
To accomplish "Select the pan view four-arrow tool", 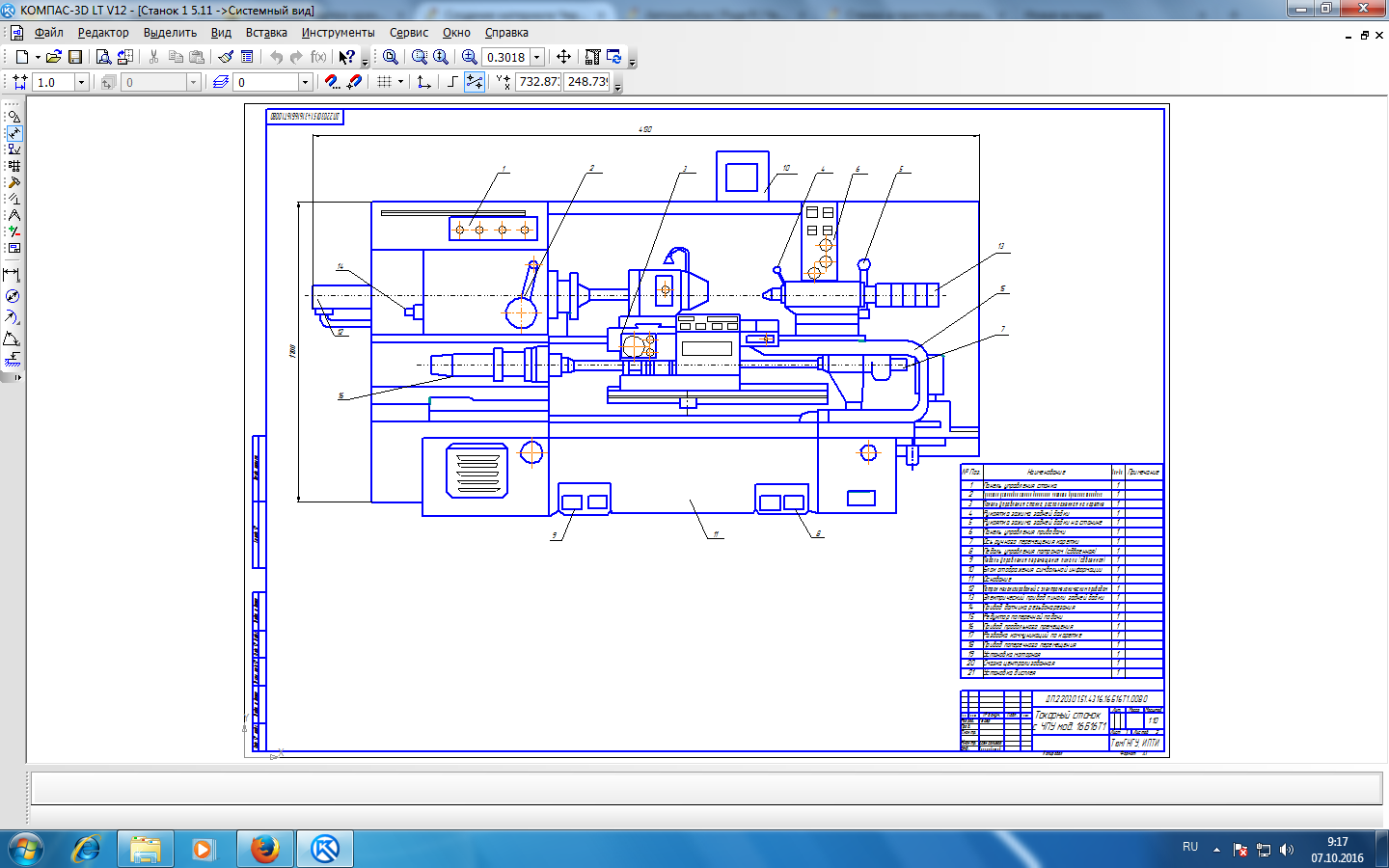I will [x=564, y=57].
